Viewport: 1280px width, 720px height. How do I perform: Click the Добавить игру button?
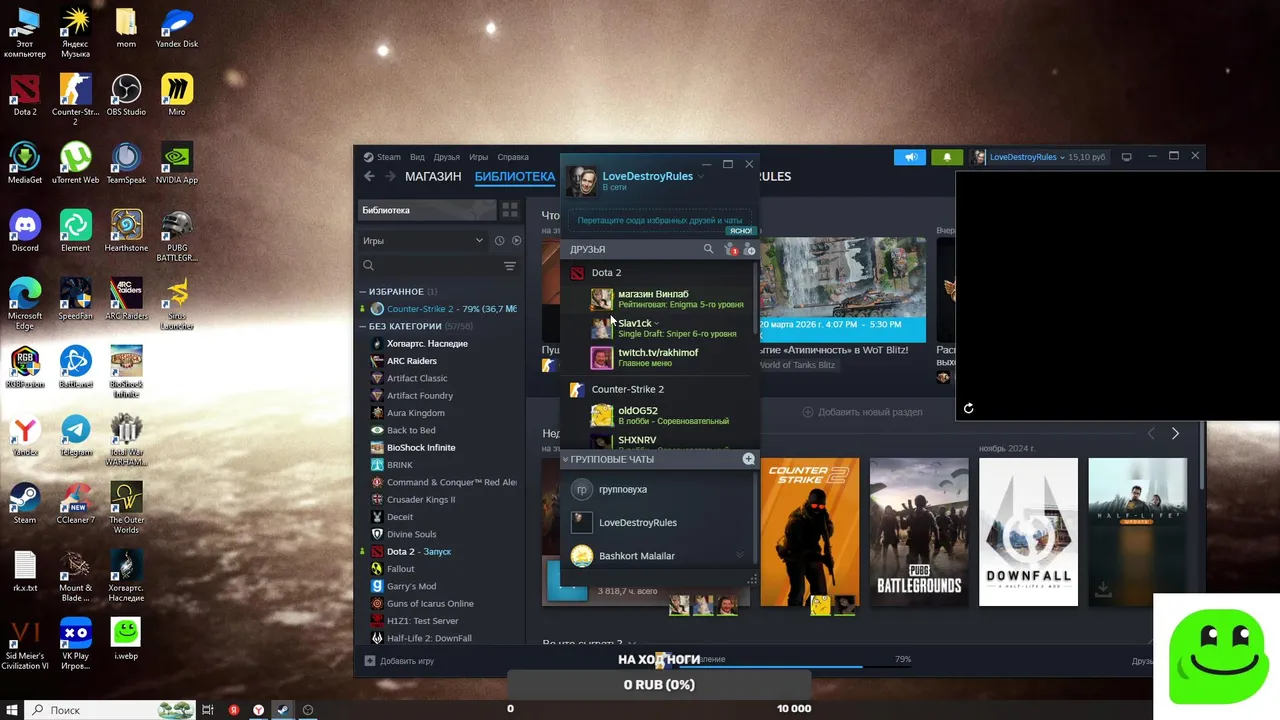399,661
